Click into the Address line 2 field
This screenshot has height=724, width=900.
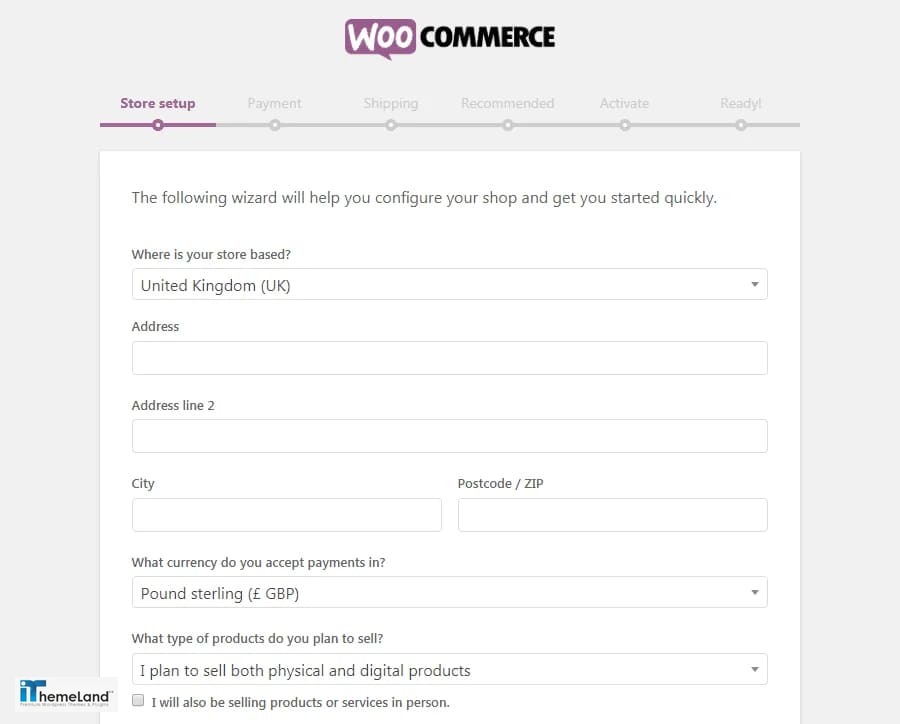449,436
